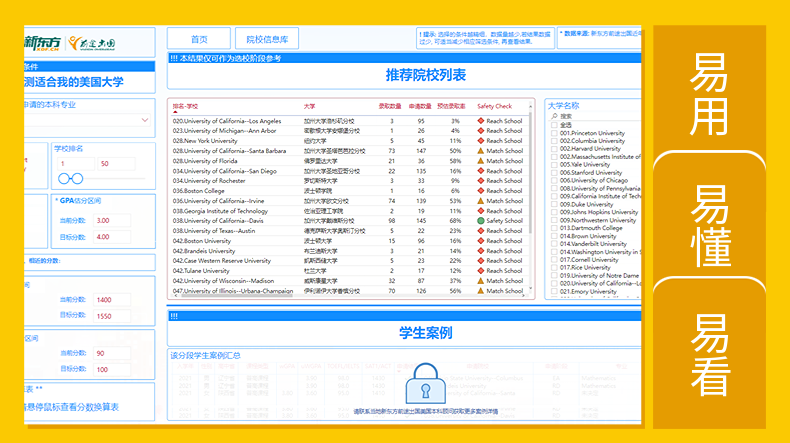This screenshot has height=443, width=790.
Task: Enable the 005.Yale University filter
Action: pyautogui.click(x=554, y=164)
